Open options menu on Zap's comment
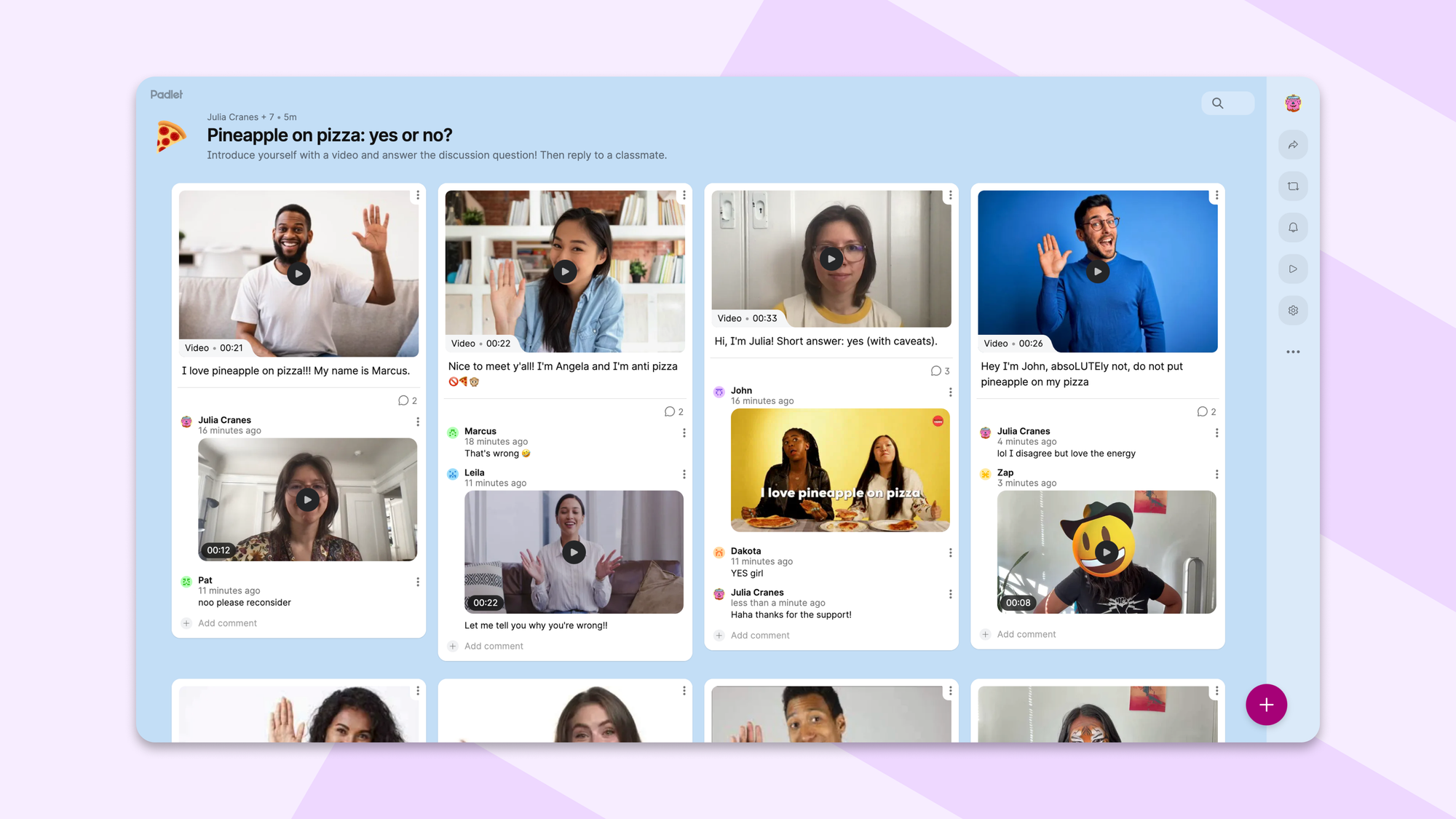Viewport: 1456px width, 819px height. [1216, 475]
